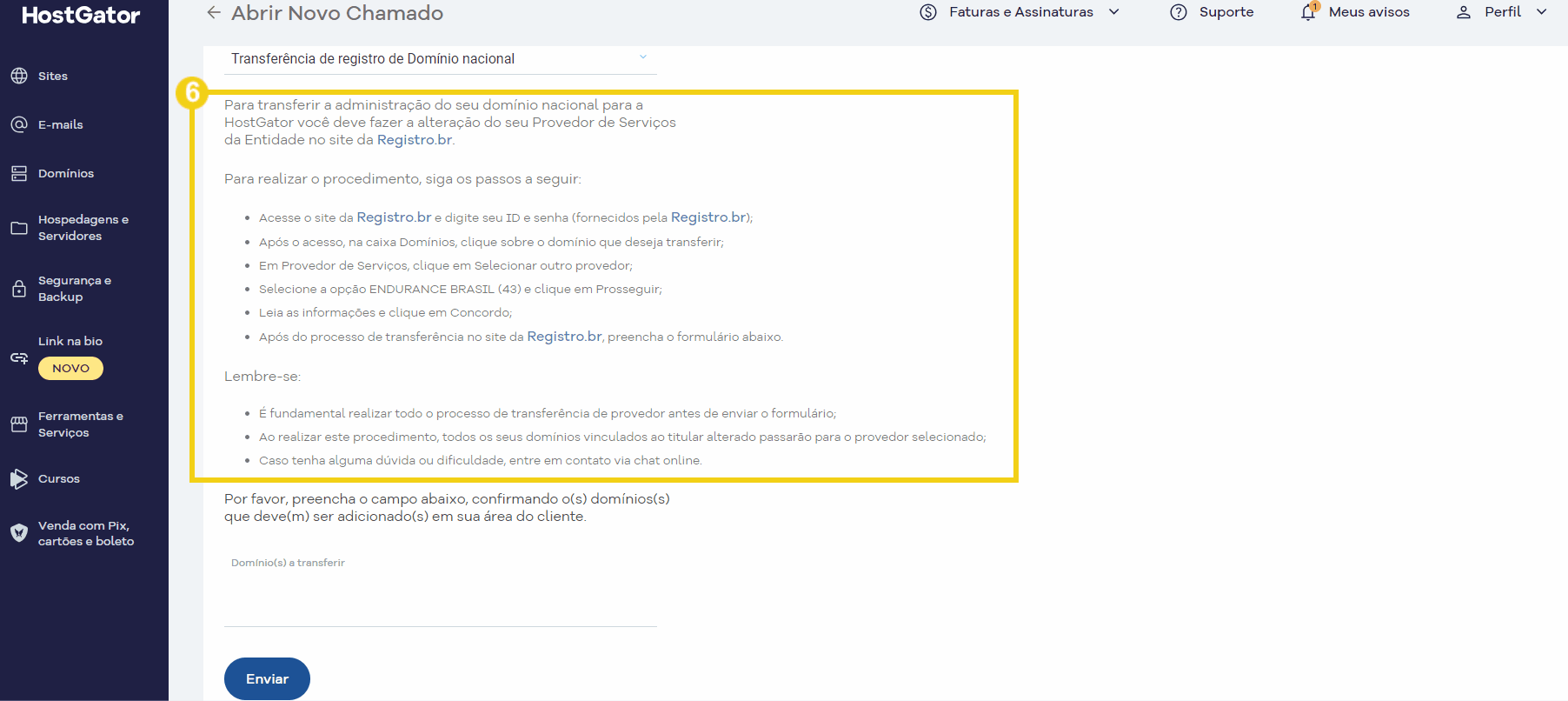Screen dimensions: 1568x701
Task: Click the Meus avisos bell icon
Action: click(x=1308, y=12)
